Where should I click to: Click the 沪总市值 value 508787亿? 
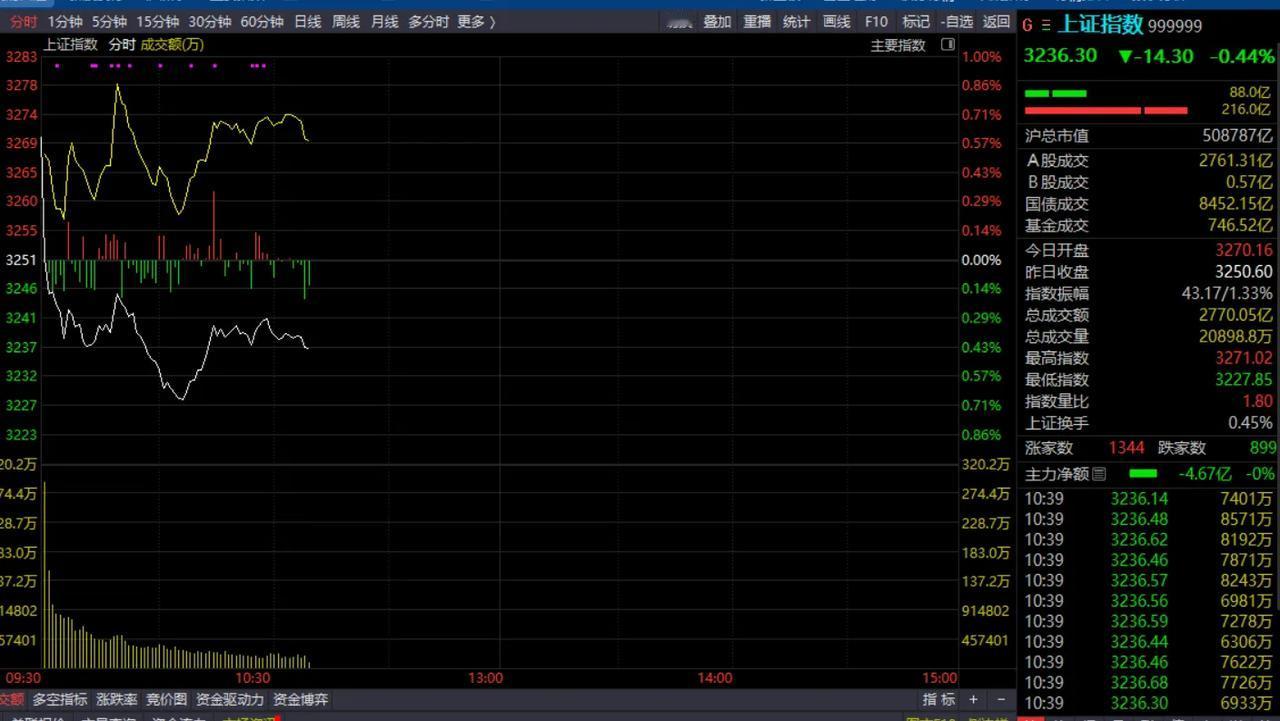[x=1237, y=136]
